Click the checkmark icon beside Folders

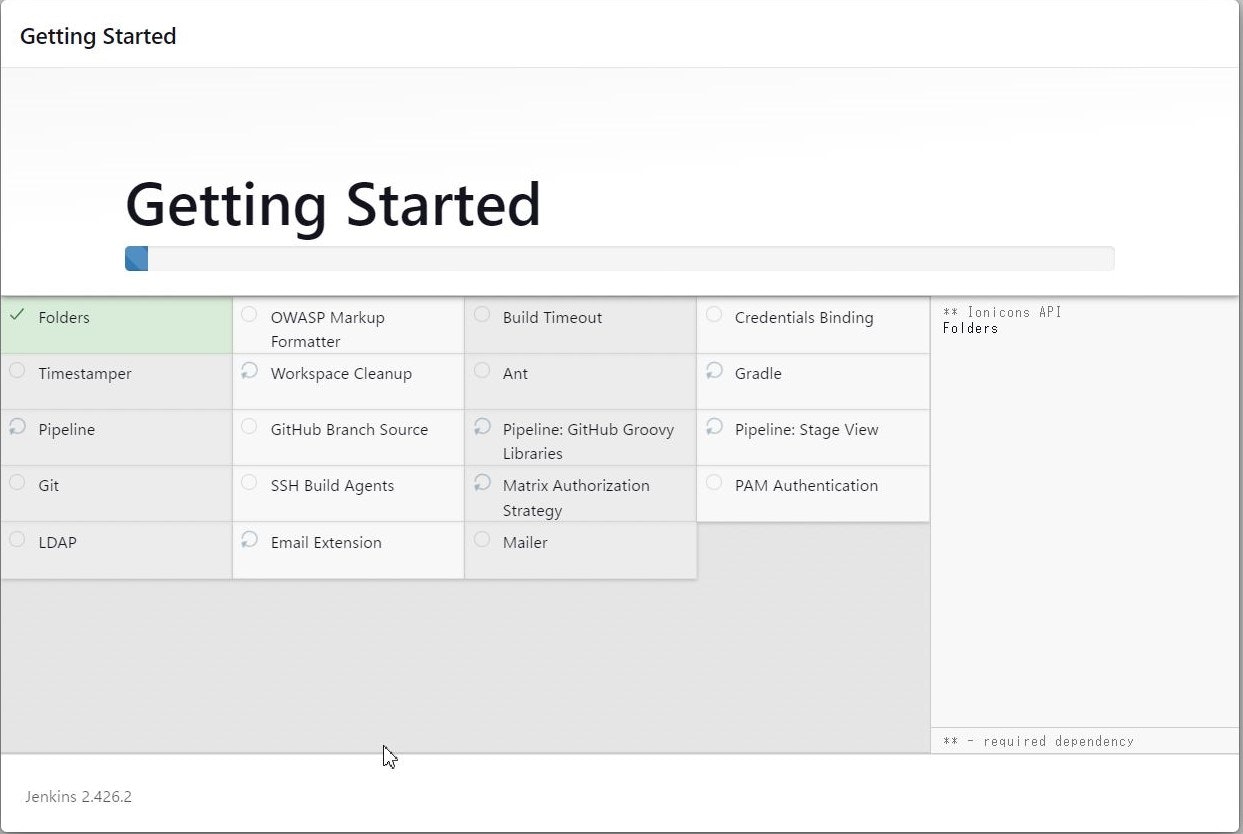pyautogui.click(x=17, y=314)
